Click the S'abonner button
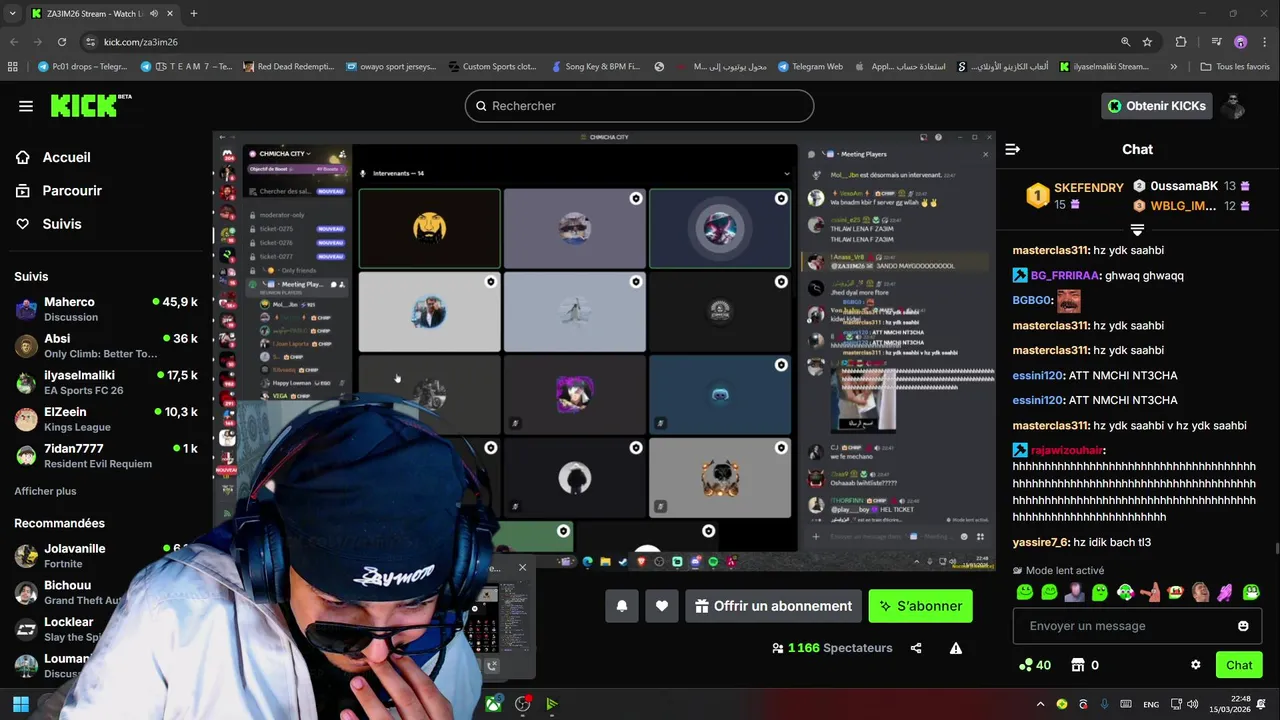Screen dimensions: 1280x720 (x=920, y=606)
